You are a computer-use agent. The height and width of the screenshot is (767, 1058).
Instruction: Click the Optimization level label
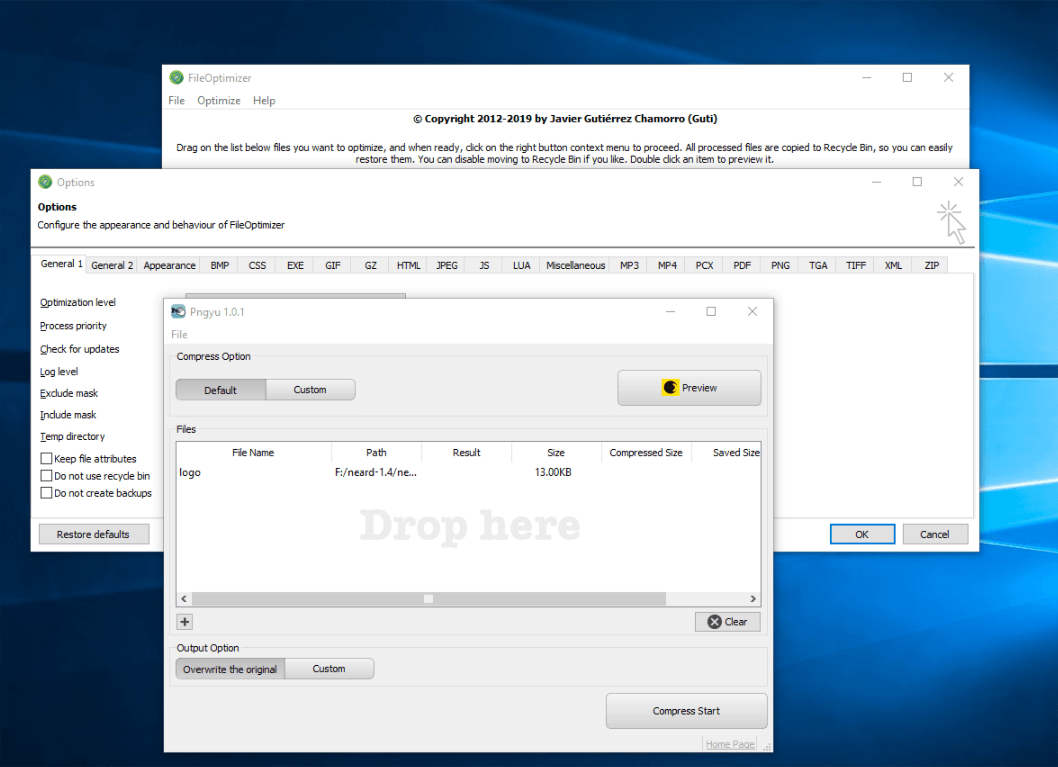[x=78, y=302]
